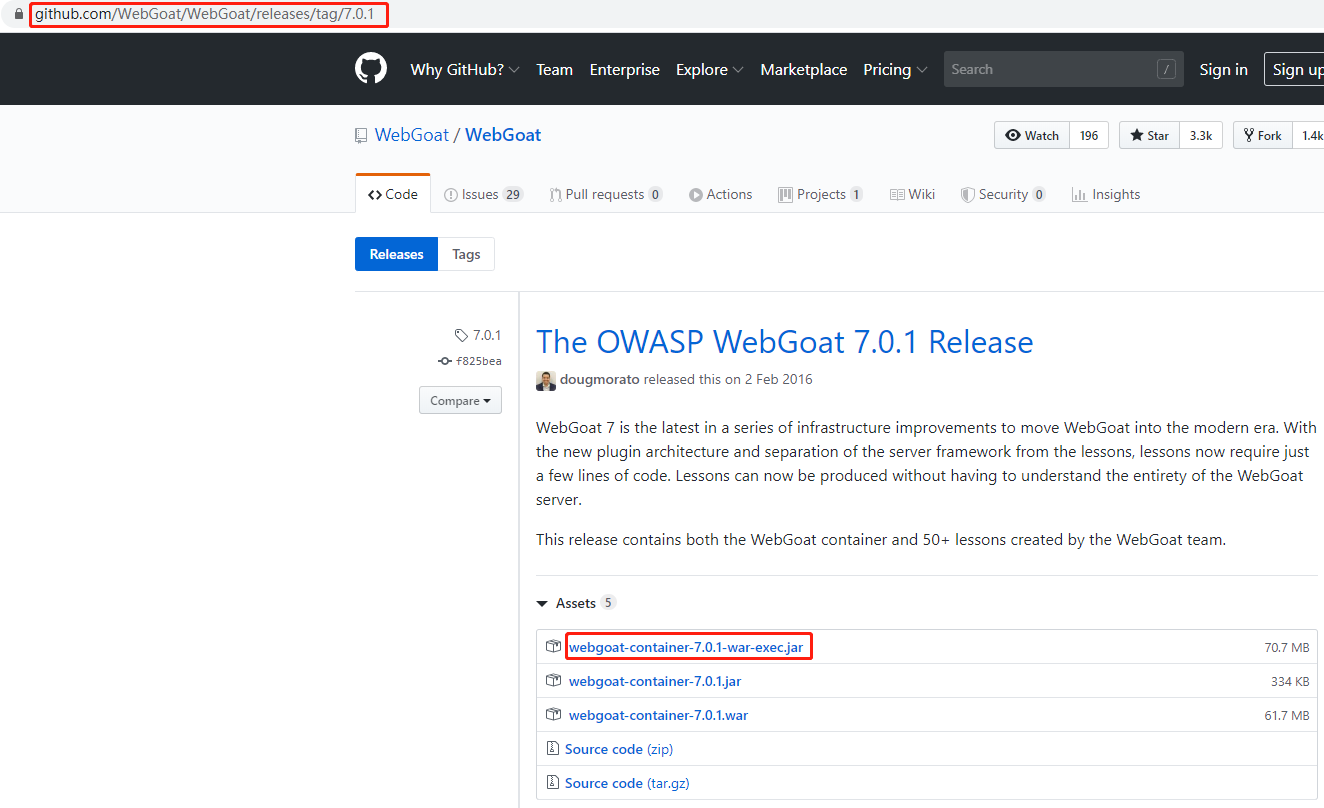Click the Assets count badge 5

[x=608, y=603]
